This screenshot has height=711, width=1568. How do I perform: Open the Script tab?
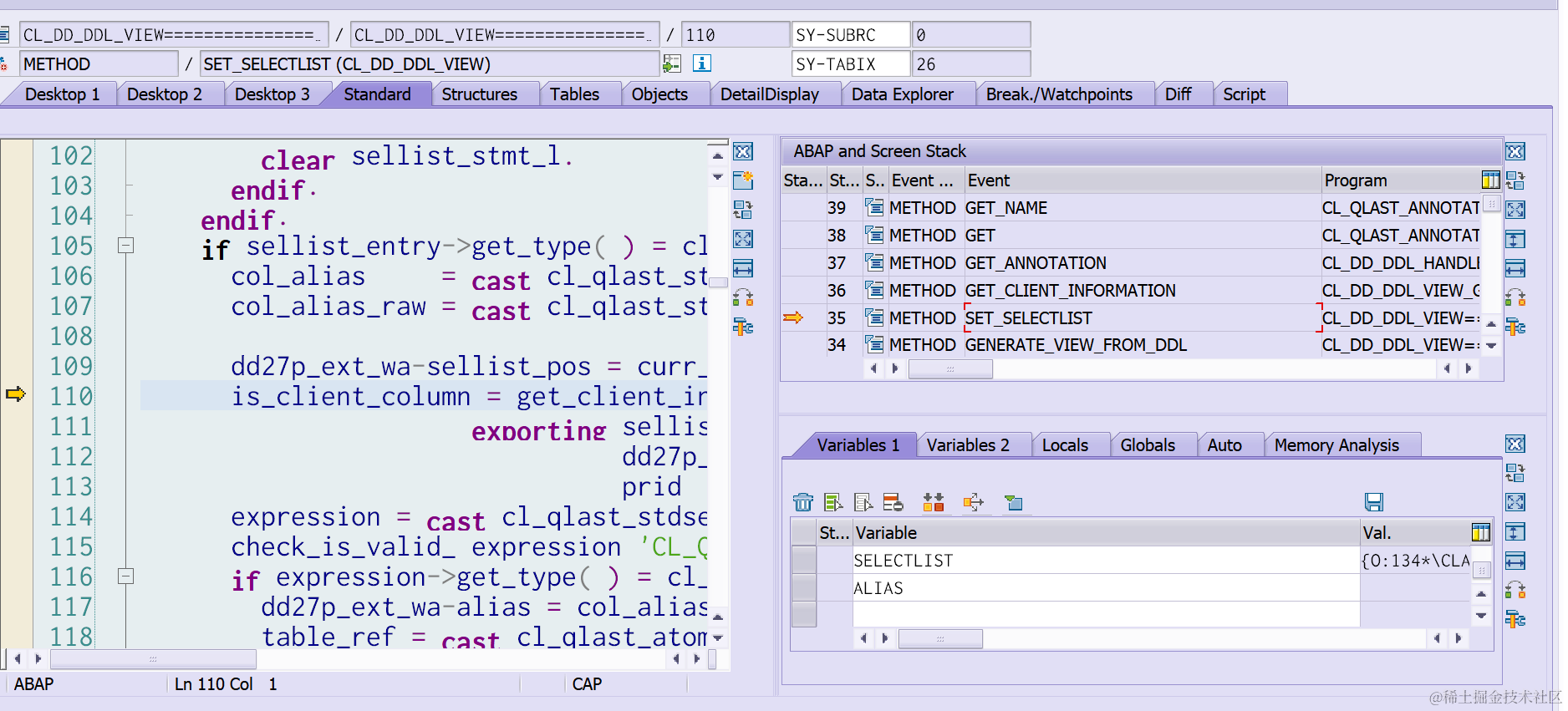pos(1245,94)
